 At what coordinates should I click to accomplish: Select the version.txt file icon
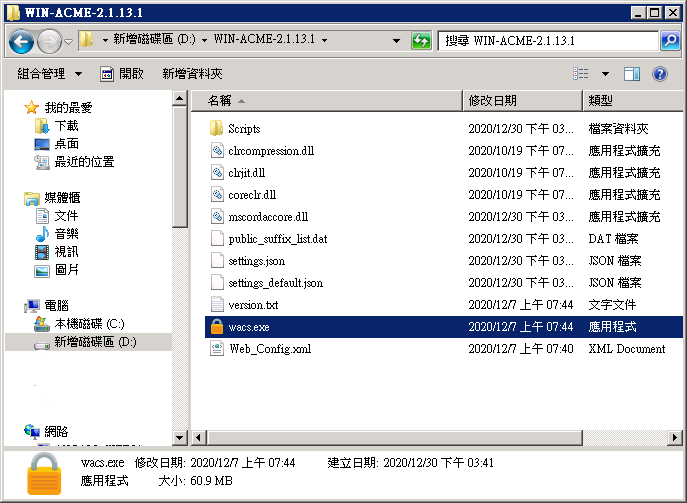coord(217,305)
